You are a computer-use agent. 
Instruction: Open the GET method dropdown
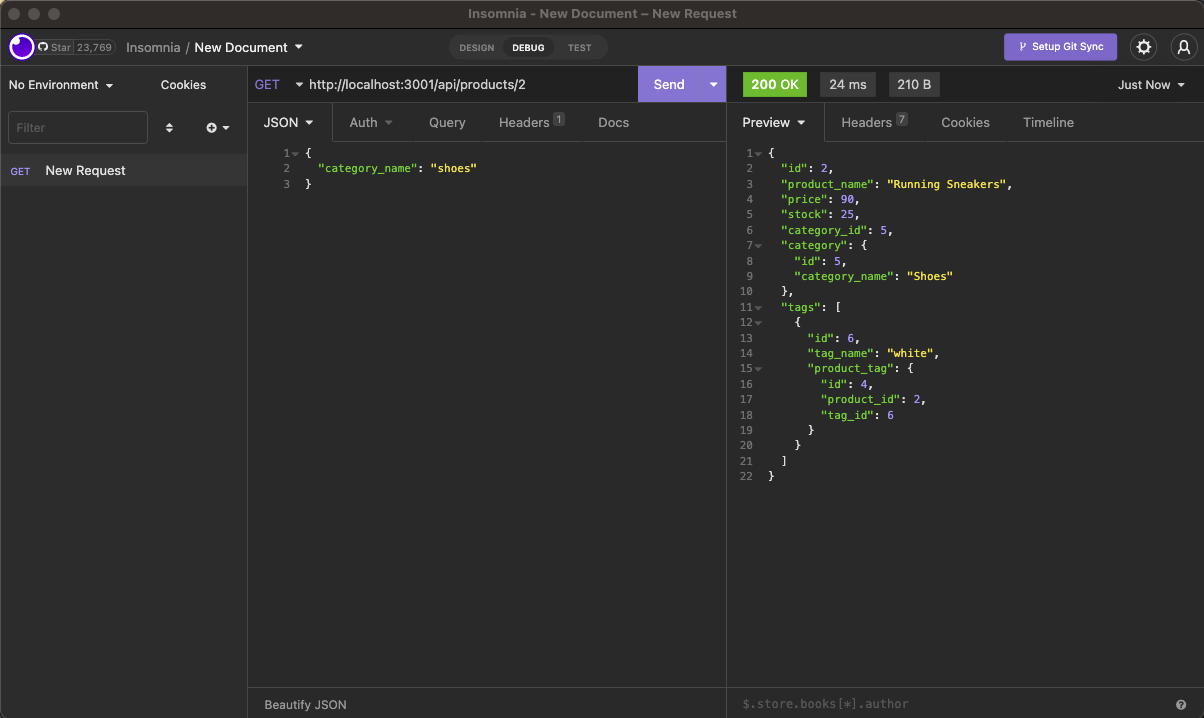(x=277, y=84)
